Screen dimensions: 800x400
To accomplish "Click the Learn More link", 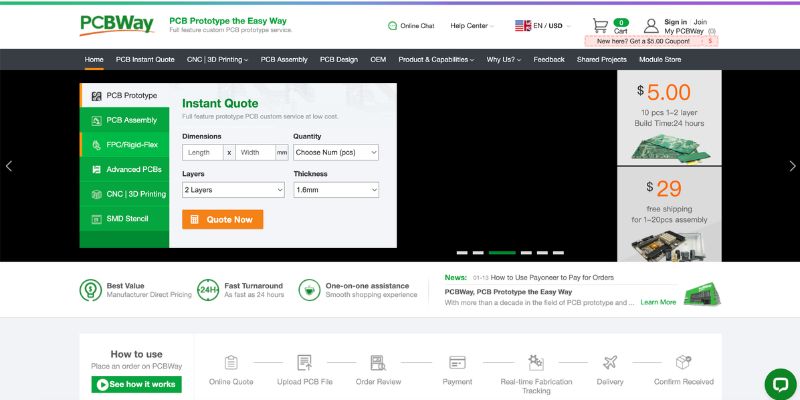I will point(658,302).
